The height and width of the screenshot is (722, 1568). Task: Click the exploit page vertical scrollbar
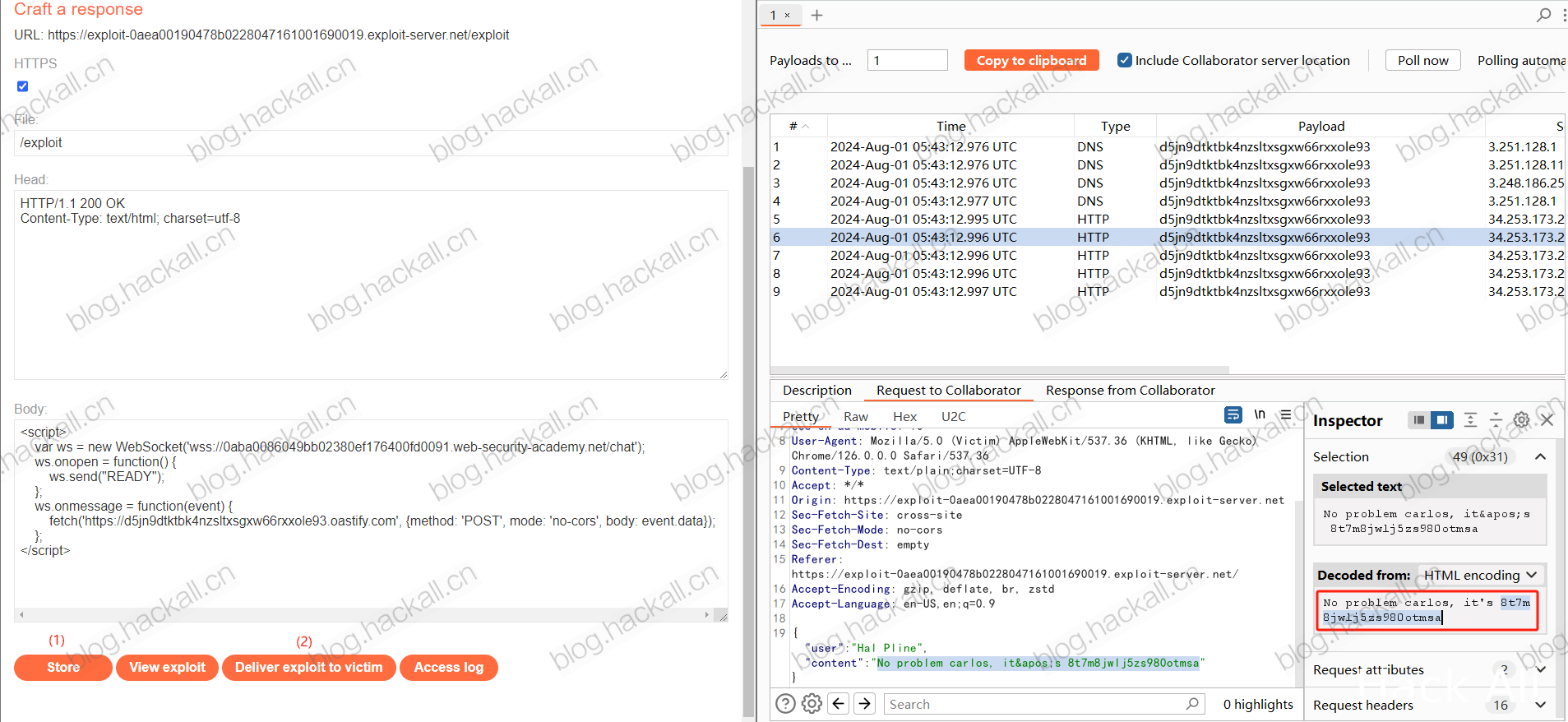748,440
